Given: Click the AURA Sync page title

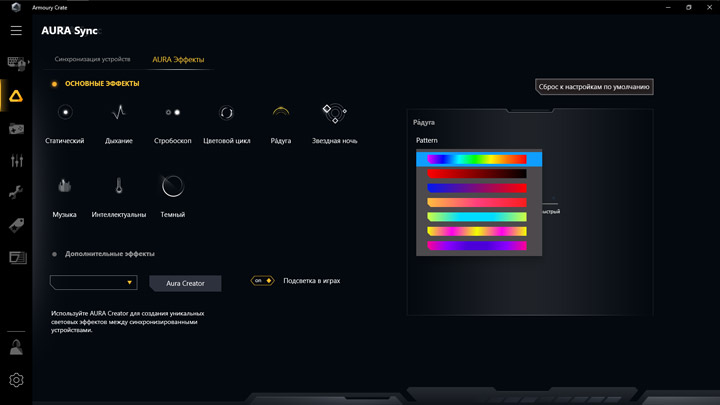Looking at the screenshot, I should (x=69, y=31).
